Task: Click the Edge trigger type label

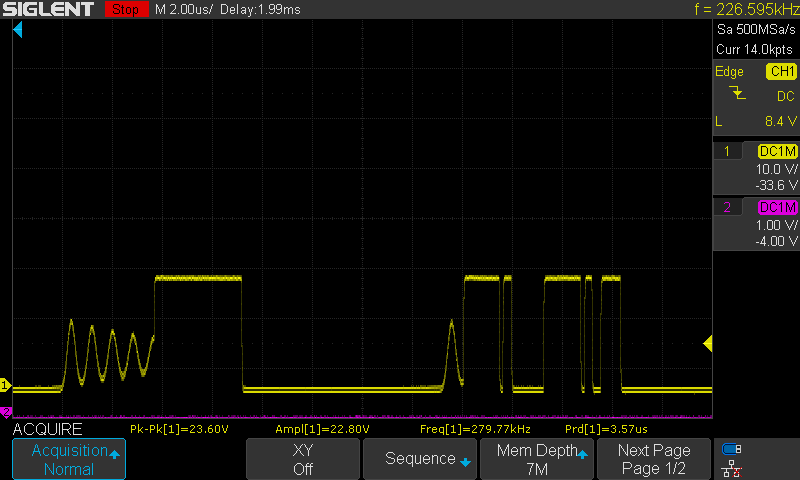Action: pyautogui.click(x=729, y=72)
